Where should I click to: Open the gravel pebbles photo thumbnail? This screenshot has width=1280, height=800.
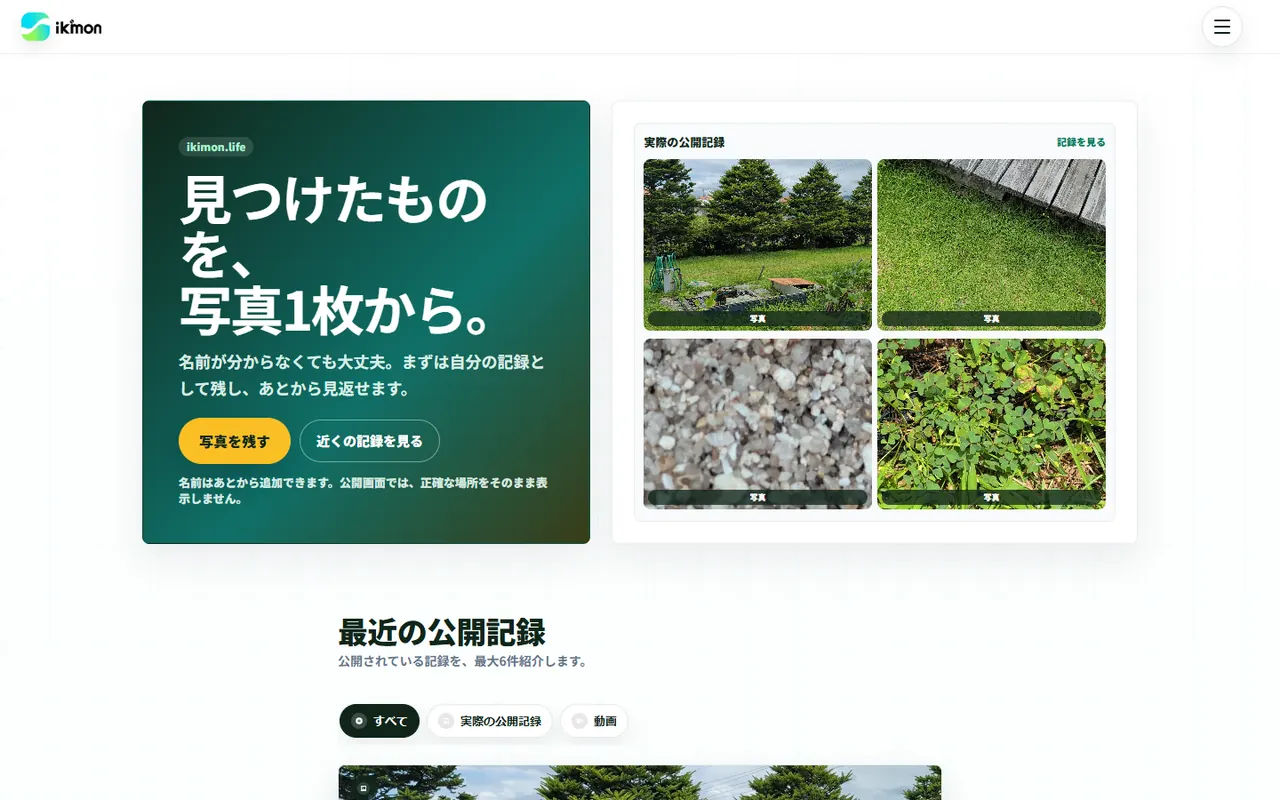[x=758, y=424]
